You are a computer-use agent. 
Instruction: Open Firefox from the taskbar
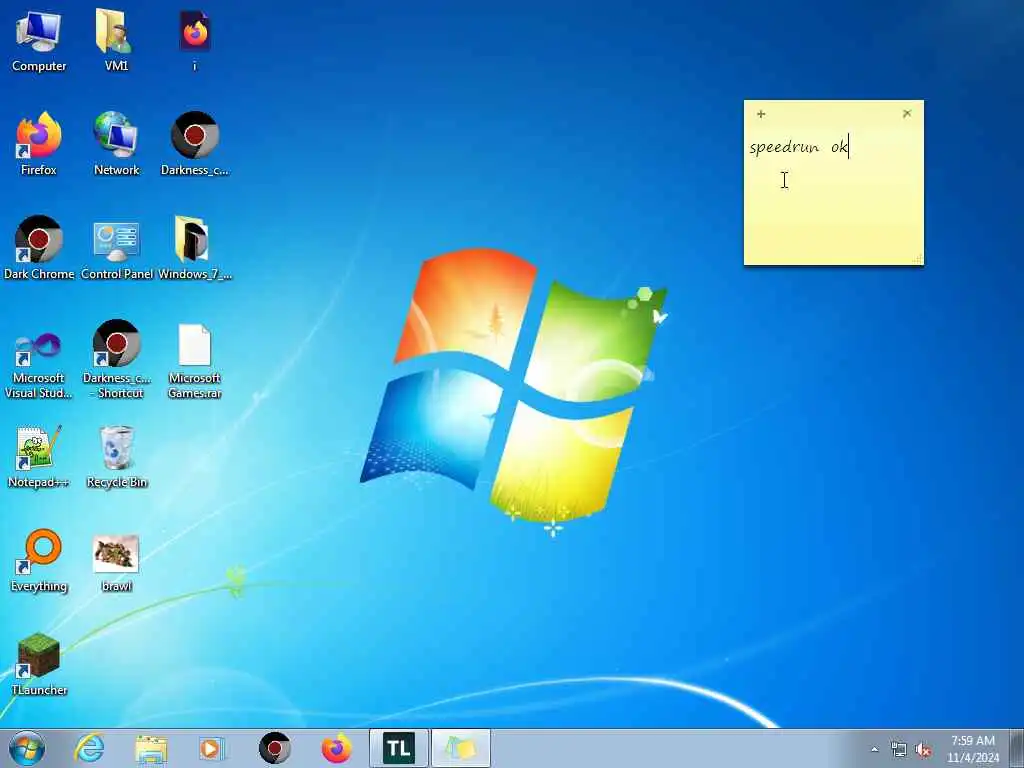point(336,748)
